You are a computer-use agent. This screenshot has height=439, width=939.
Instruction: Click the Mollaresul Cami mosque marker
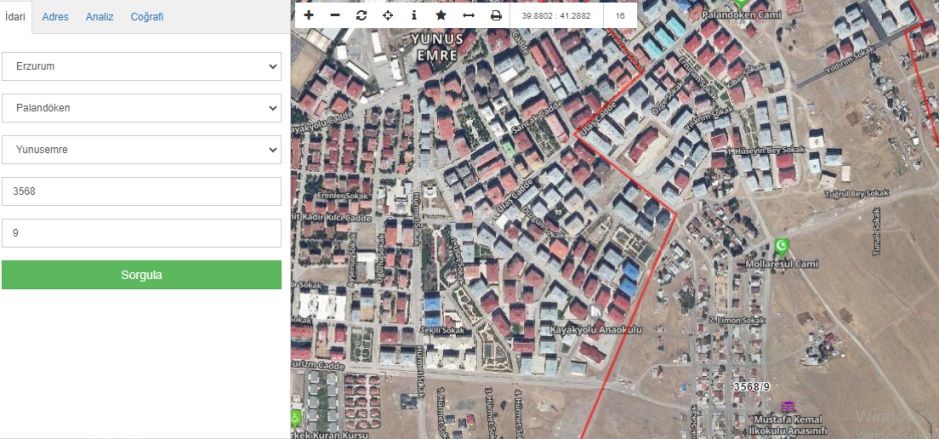click(782, 245)
